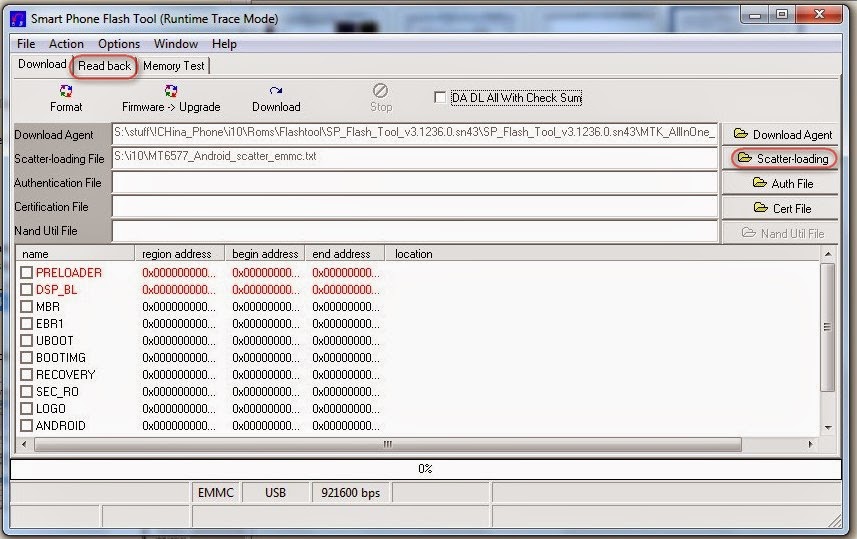857x539 pixels.
Task: Switch to the Read back tab
Action: coord(104,66)
